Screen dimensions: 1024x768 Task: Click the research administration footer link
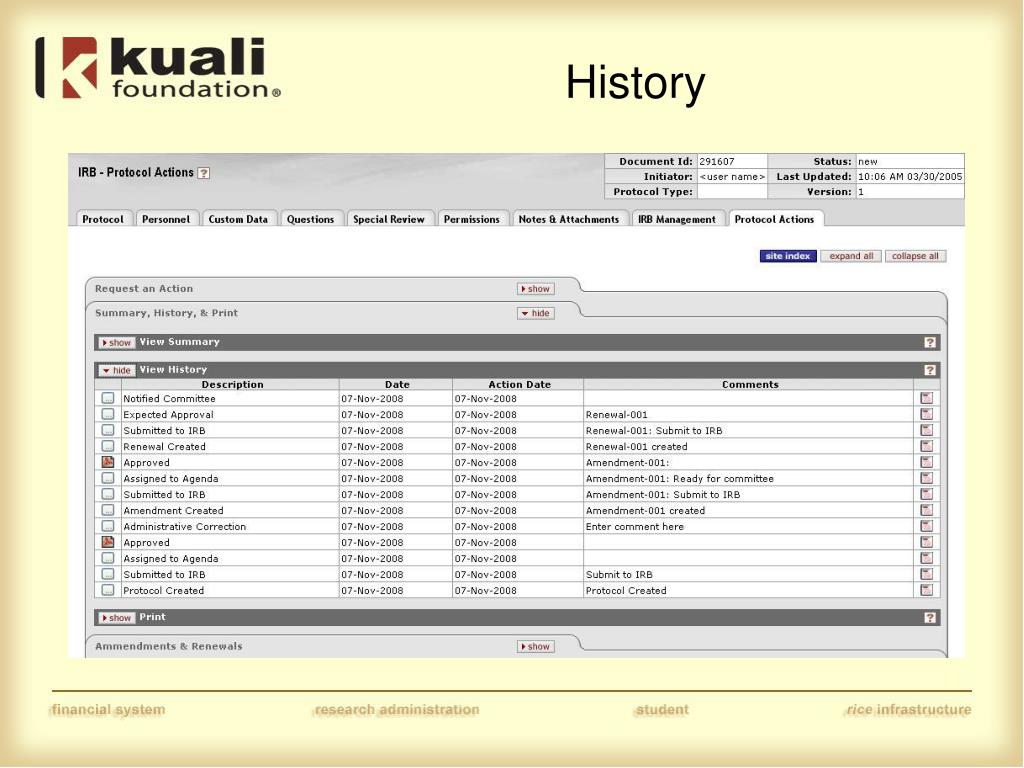pos(396,710)
